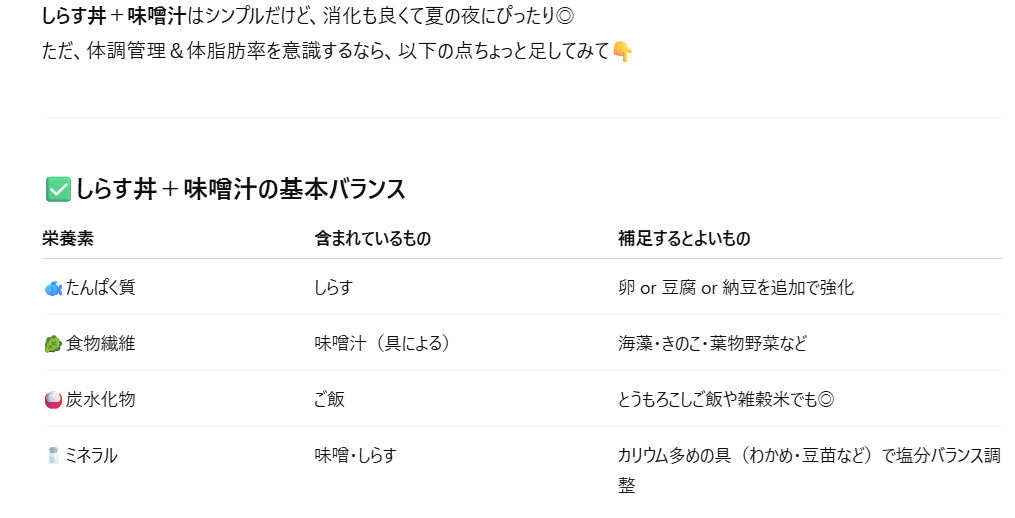The height and width of the screenshot is (518, 1015).
Task: Click the leafy green emoji beside 食物繊維
Action: point(53,344)
